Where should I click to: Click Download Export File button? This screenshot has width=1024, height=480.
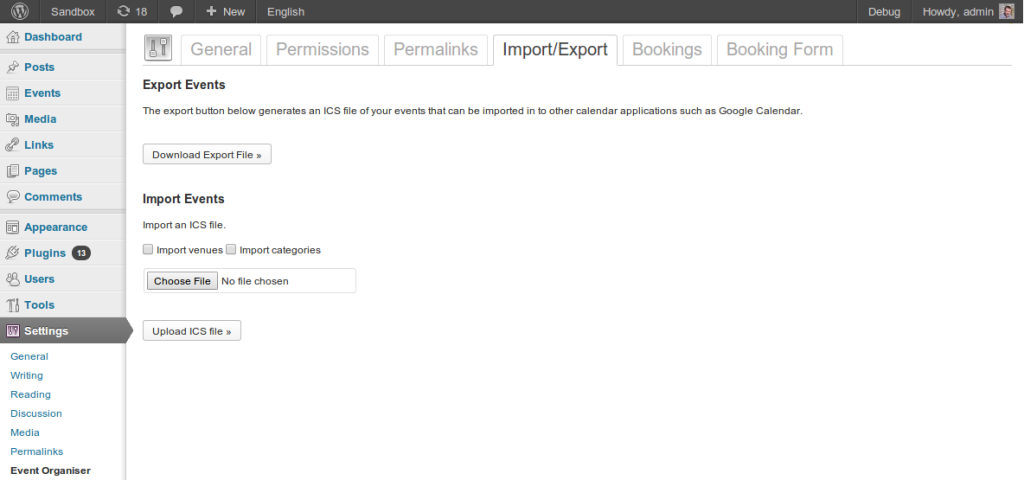[x=207, y=155]
